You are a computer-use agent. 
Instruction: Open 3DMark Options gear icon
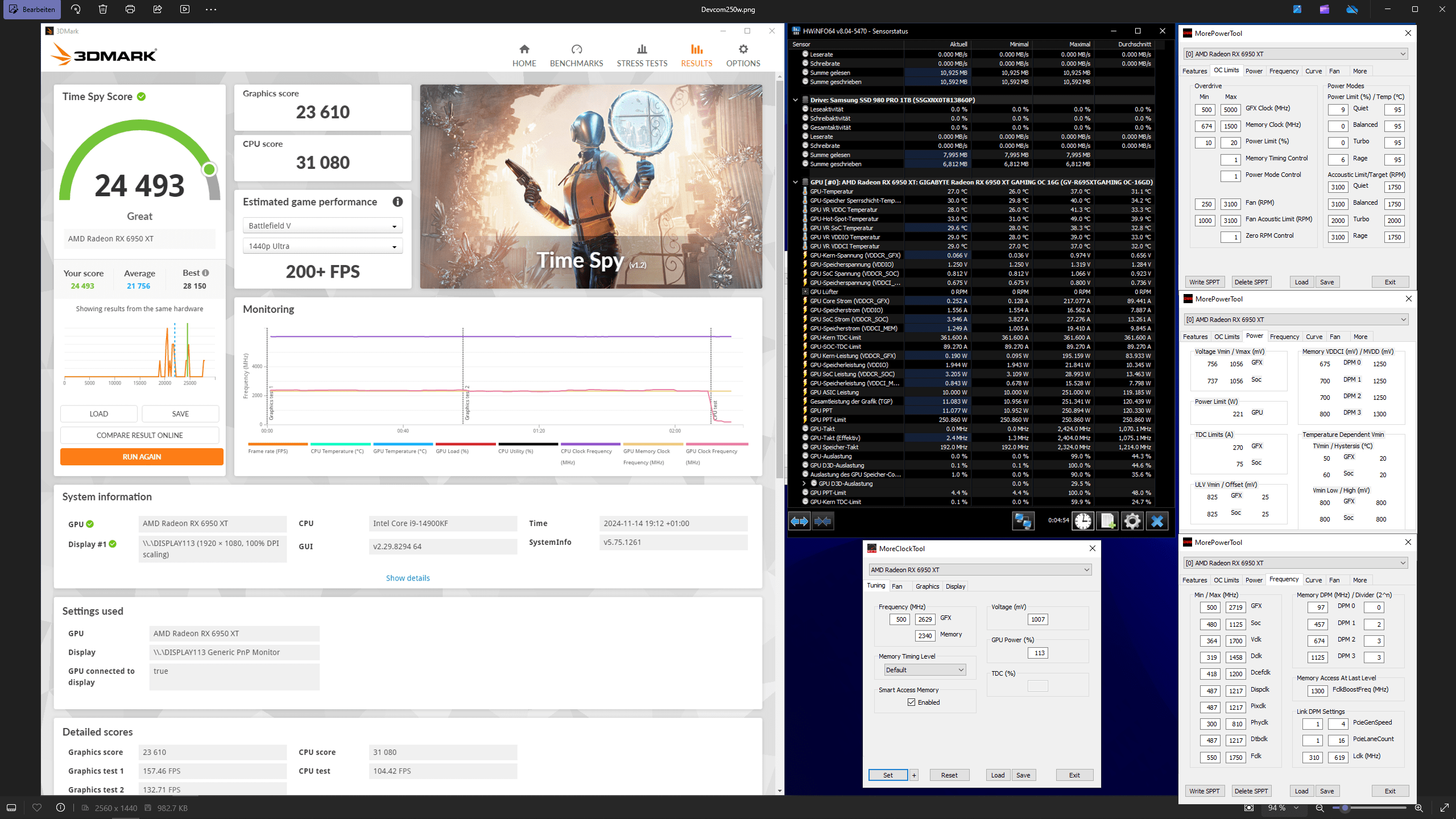[743, 50]
